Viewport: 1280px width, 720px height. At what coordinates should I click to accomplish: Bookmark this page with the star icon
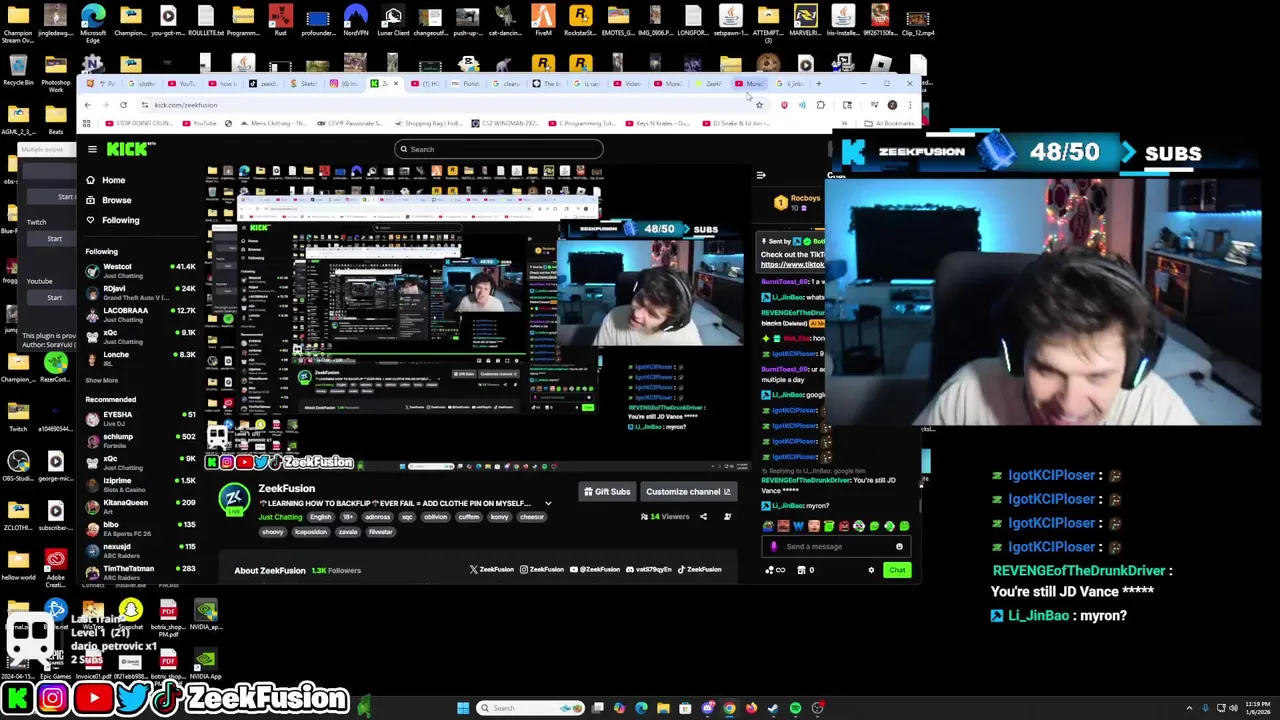[759, 105]
